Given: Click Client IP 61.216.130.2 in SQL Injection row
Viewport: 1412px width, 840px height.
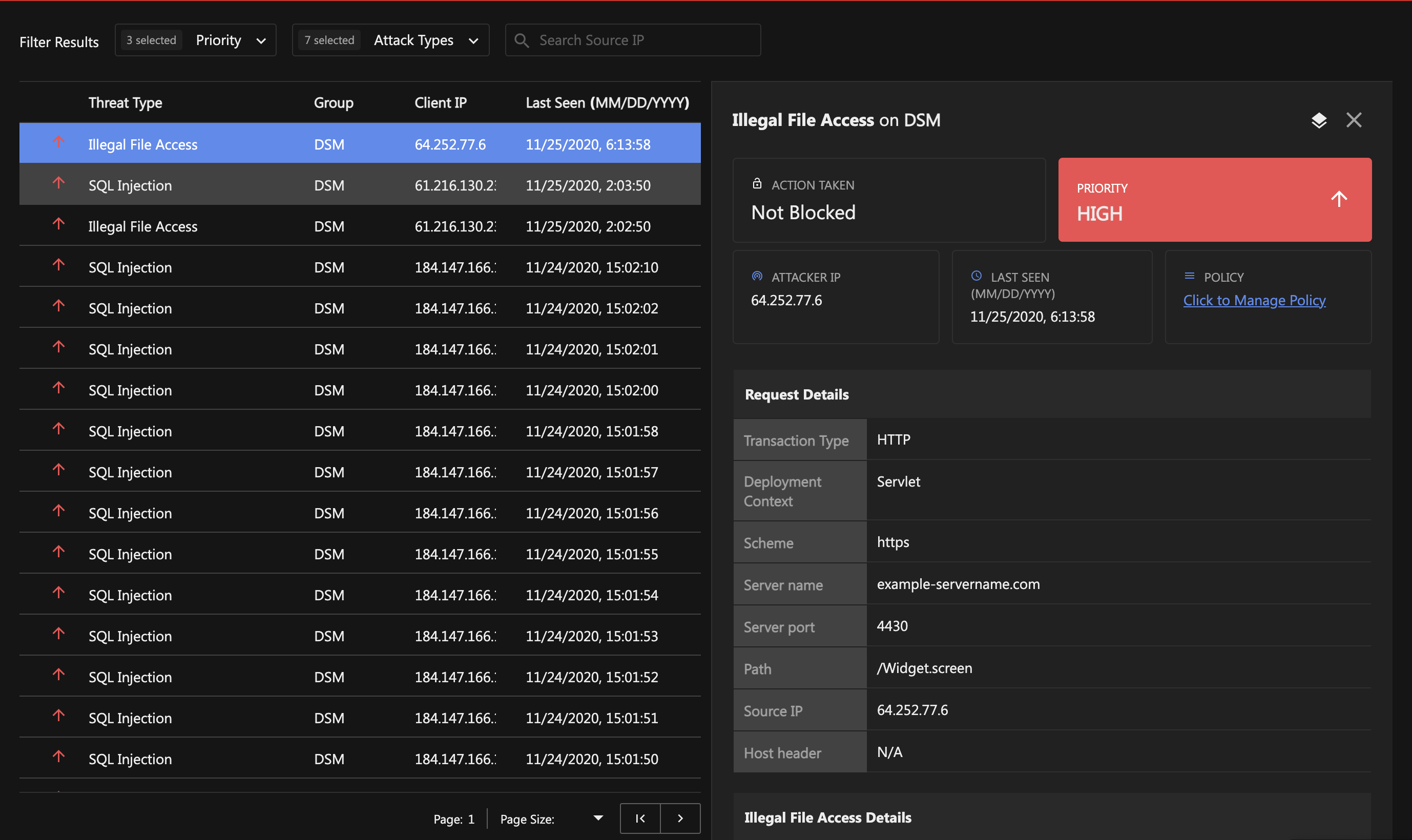Looking at the screenshot, I should (x=455, y=185).
